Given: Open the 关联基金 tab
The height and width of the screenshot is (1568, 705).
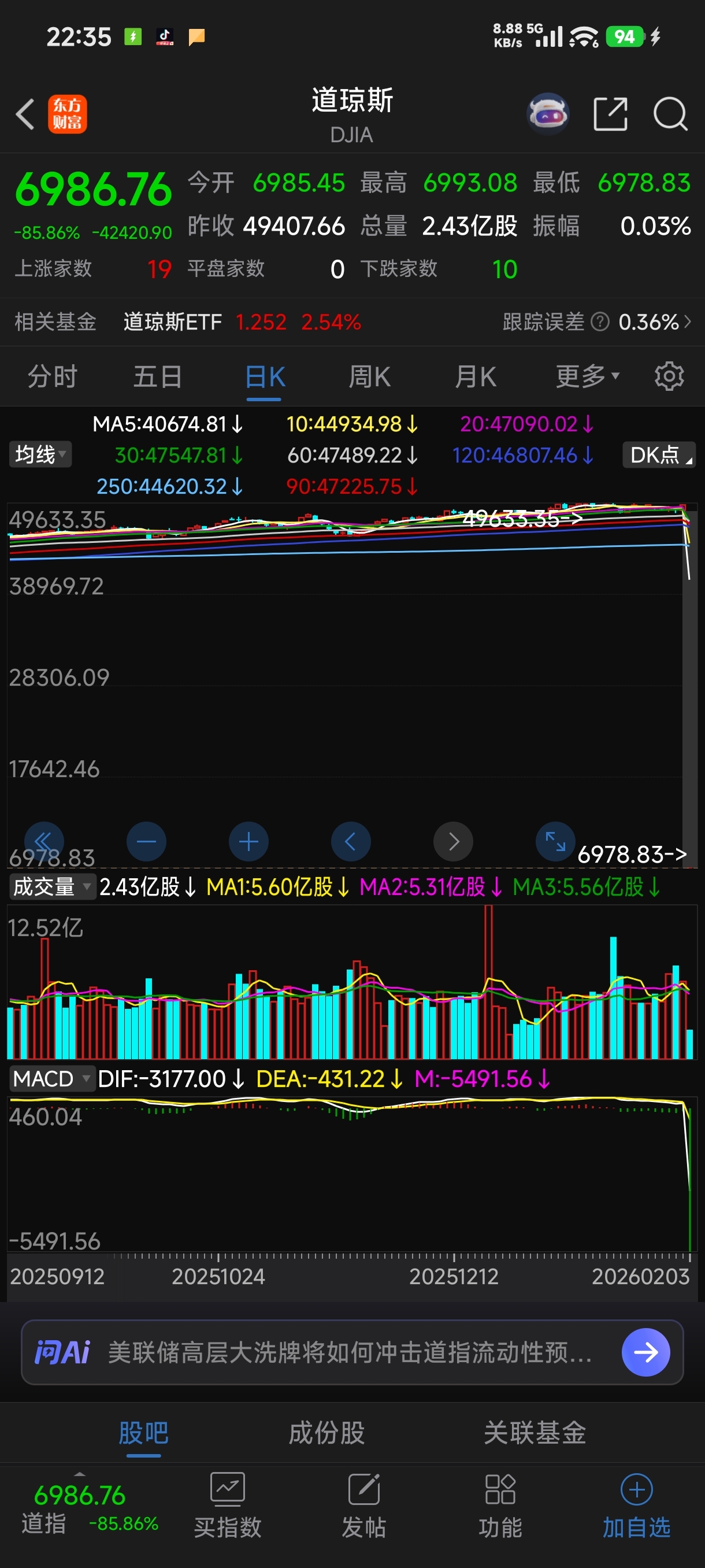Looking at the screenshot, I should [x=535, y=1432].
